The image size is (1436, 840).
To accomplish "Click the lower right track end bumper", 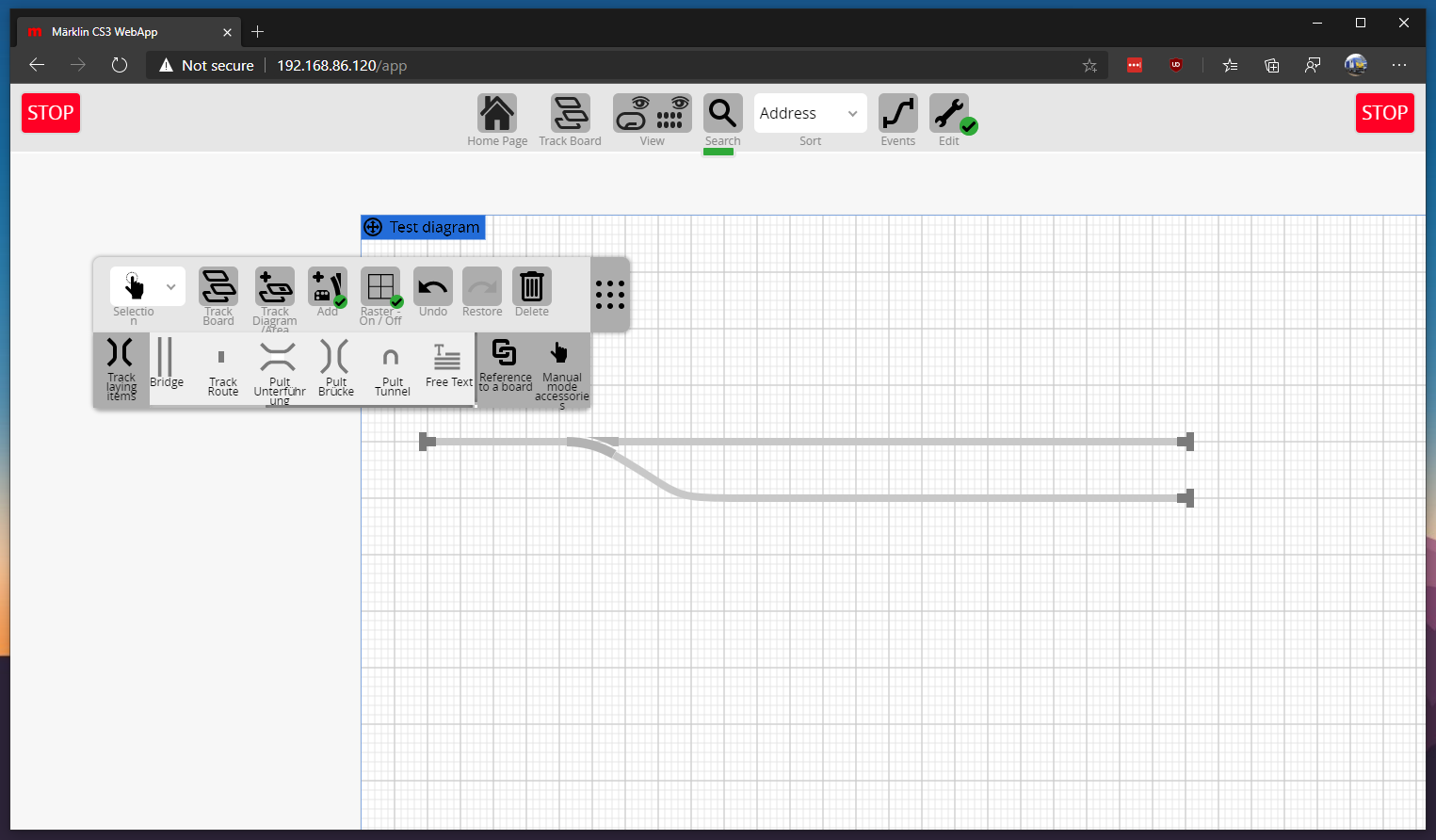I will (1186, 498).
